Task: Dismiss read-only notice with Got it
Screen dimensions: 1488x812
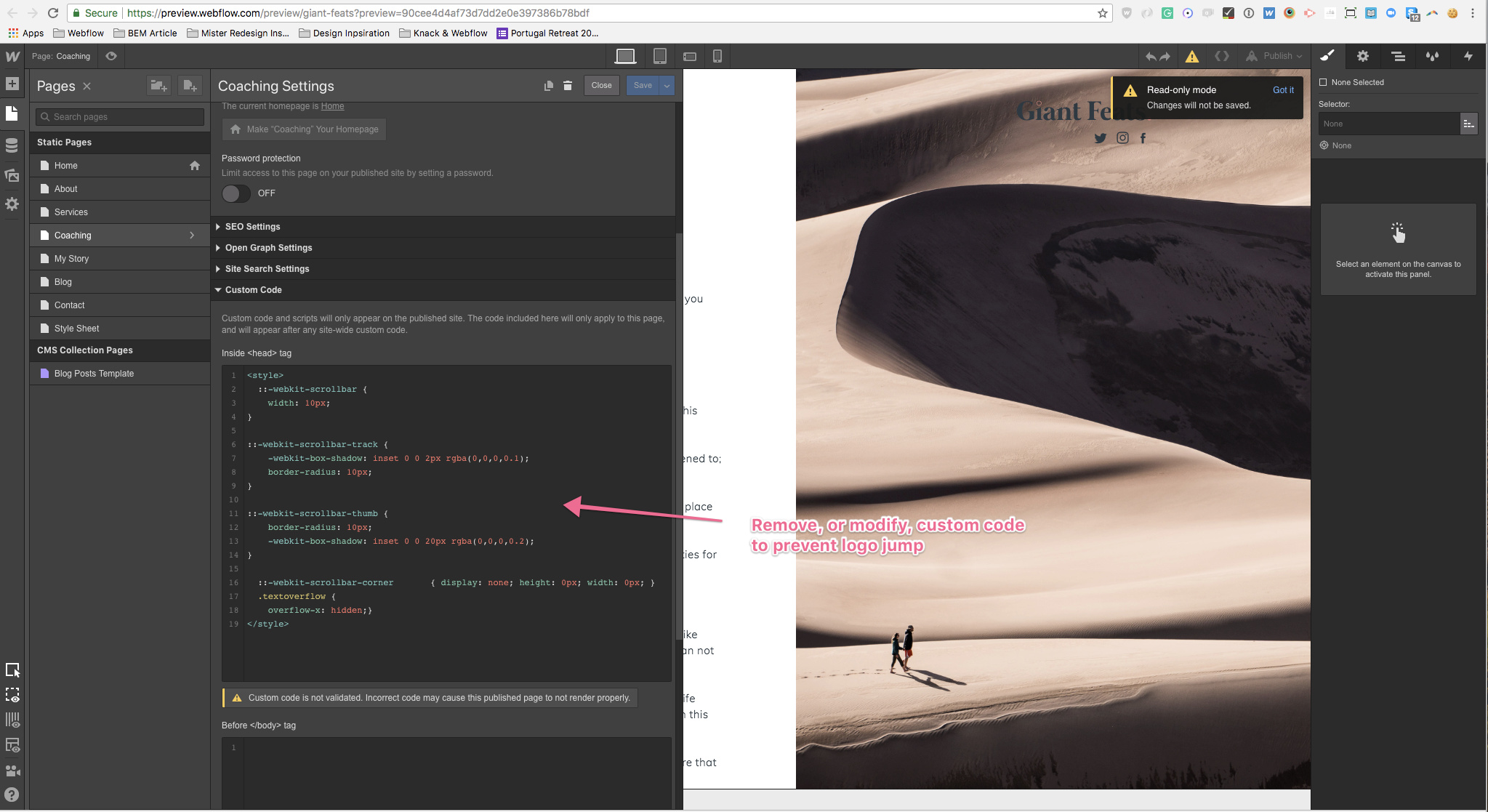Action: coord(1282,90)
